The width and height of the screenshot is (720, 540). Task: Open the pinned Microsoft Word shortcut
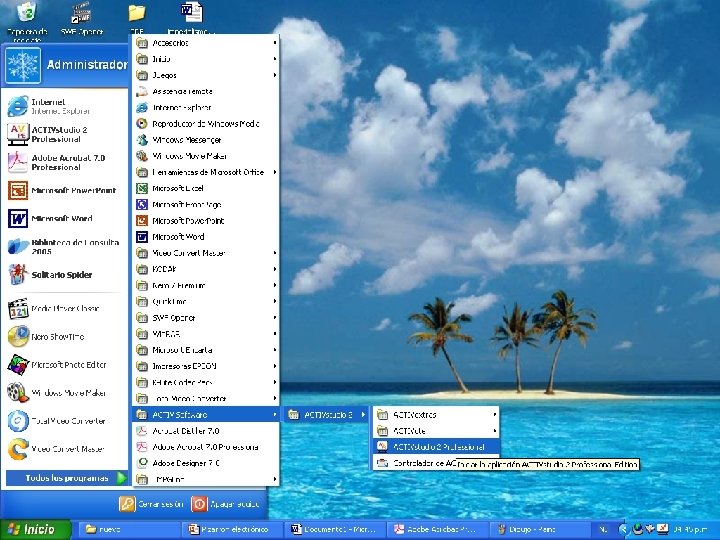click(x=65, y=218)
